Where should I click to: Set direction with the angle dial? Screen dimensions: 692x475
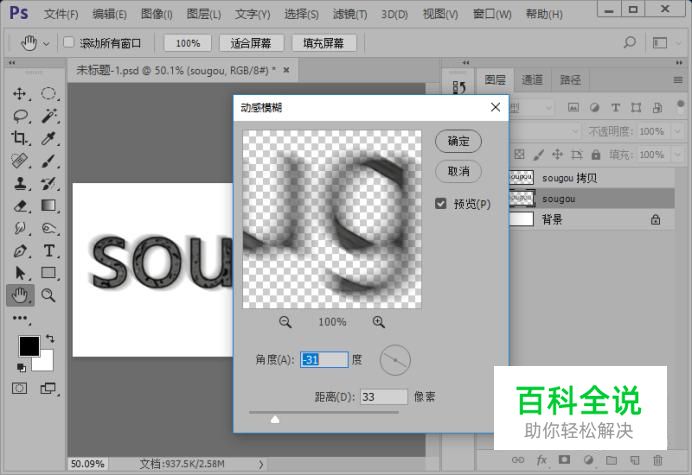(395, 360)
